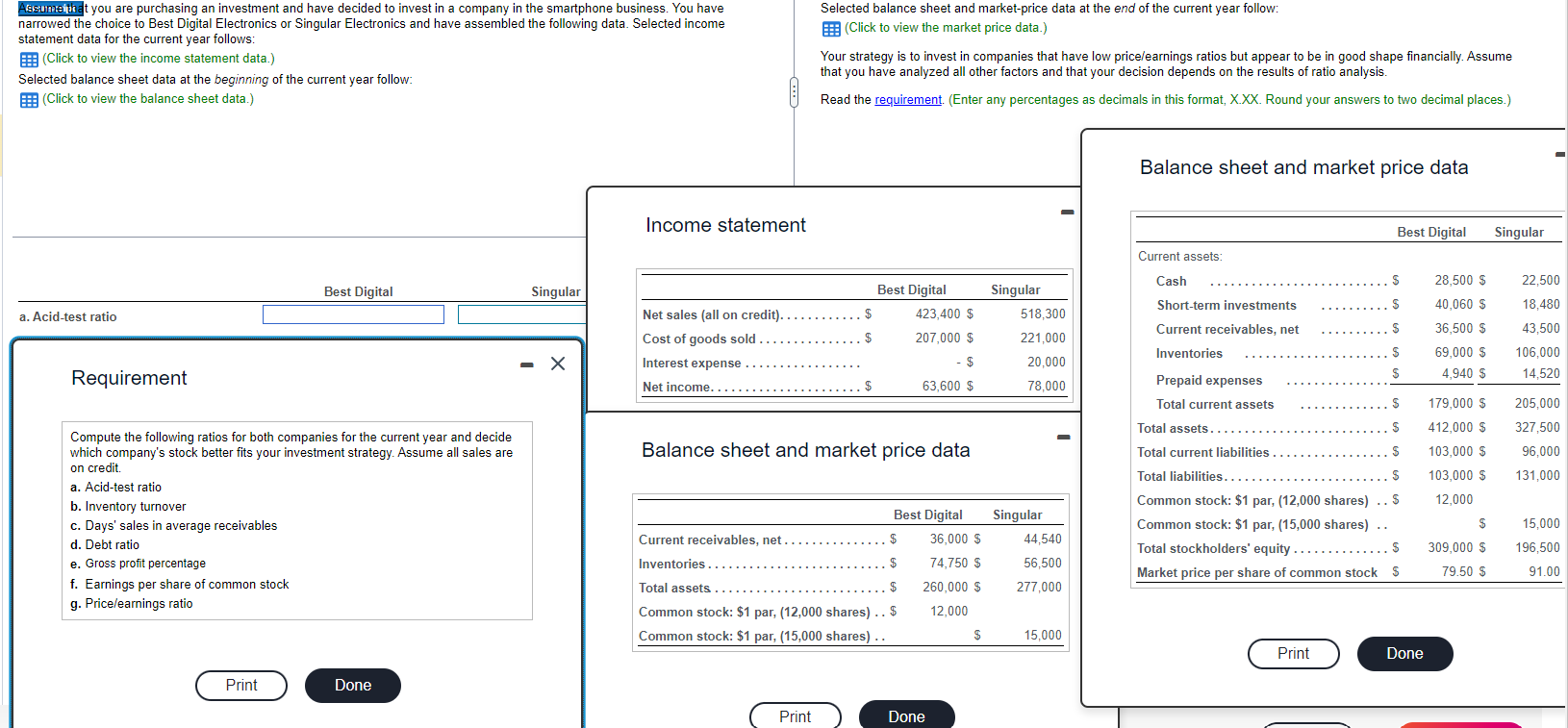Screen dimensions: 1568x728
Task: Click the 'Income statement' popup title
Action: pyautogui.click(x=726, y=225)
